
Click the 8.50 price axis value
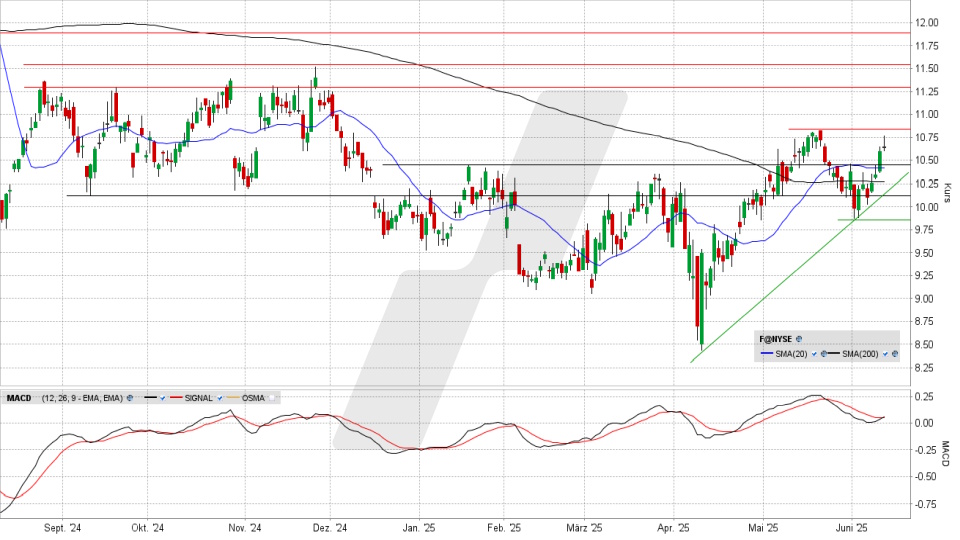tap(926, 345)
